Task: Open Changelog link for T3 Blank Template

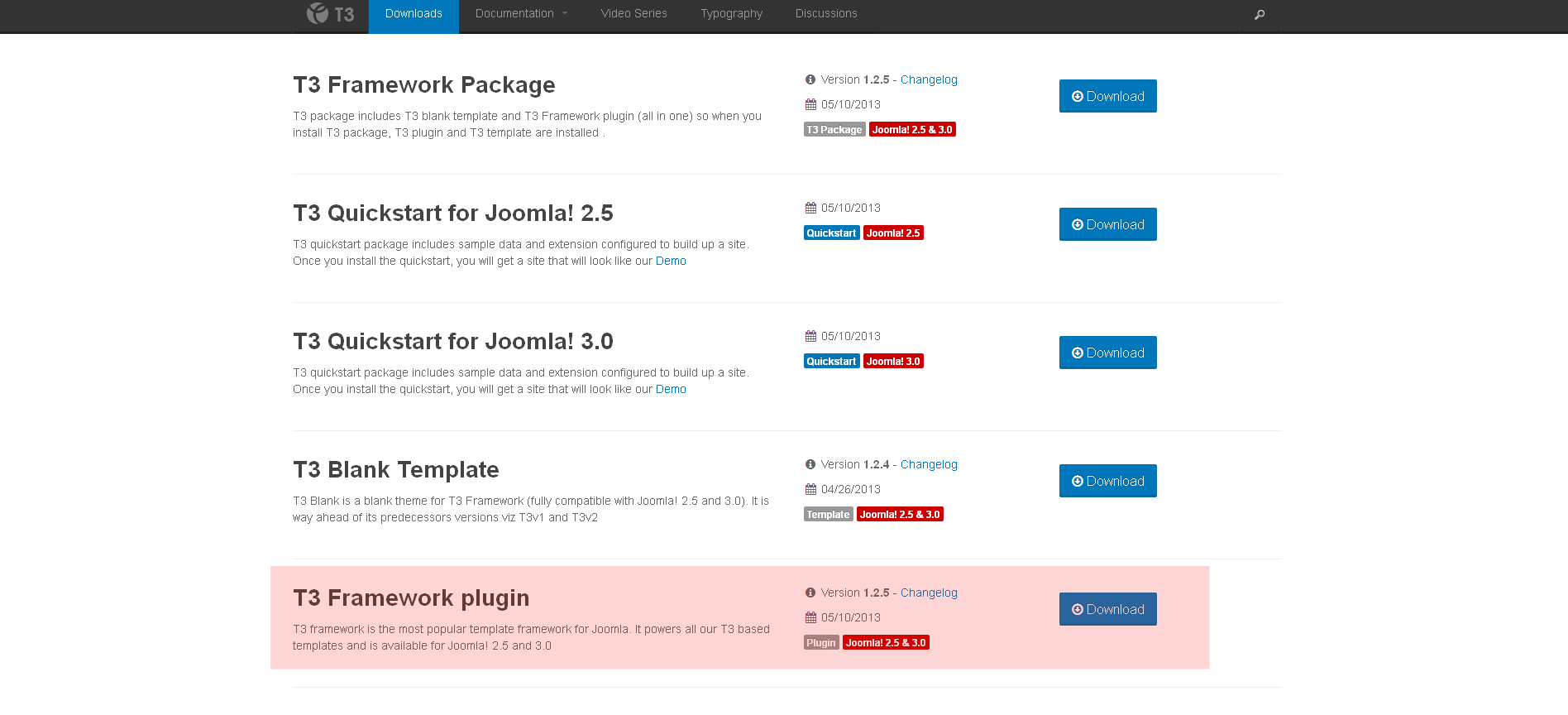Action: pos(929,465)
